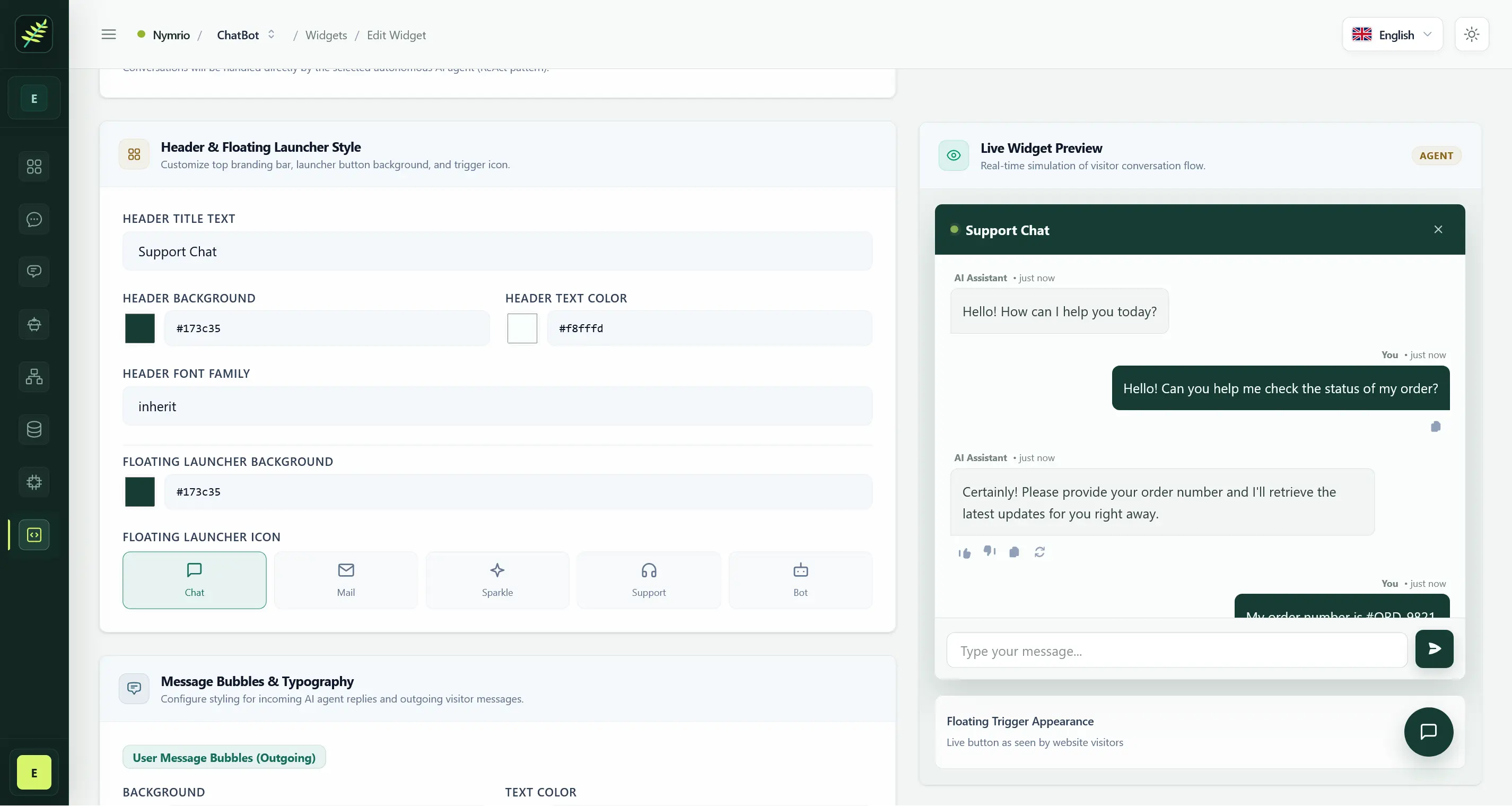The width and height of the screenshot is (1512, 806).
Task: Click the Edit Widget breadcrumb
Action: 396,35
